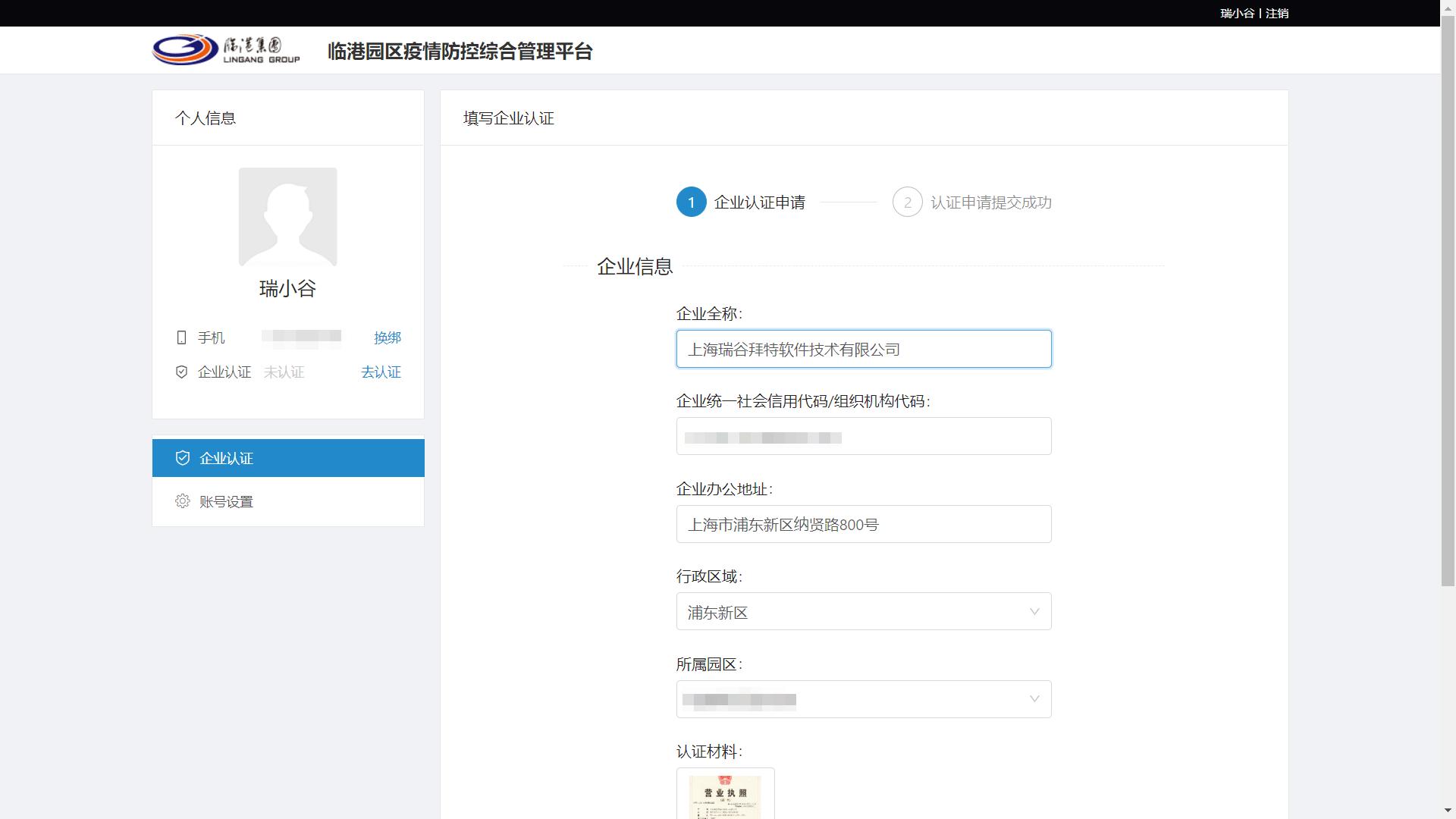Viewport: 1456px width, 819px height.
Task: Click the 去认证 link
Action: (x=380, y=372)
